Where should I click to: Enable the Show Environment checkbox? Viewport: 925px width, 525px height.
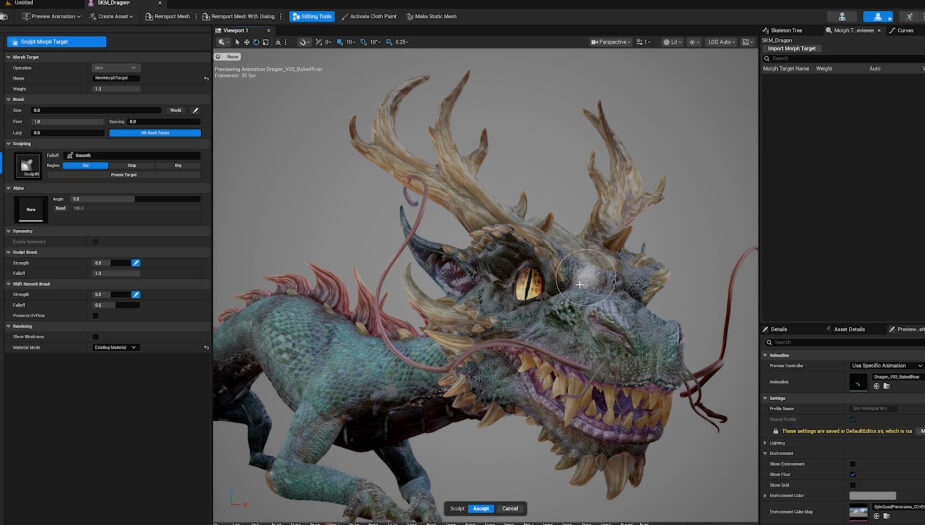click(x=852, y=464)
